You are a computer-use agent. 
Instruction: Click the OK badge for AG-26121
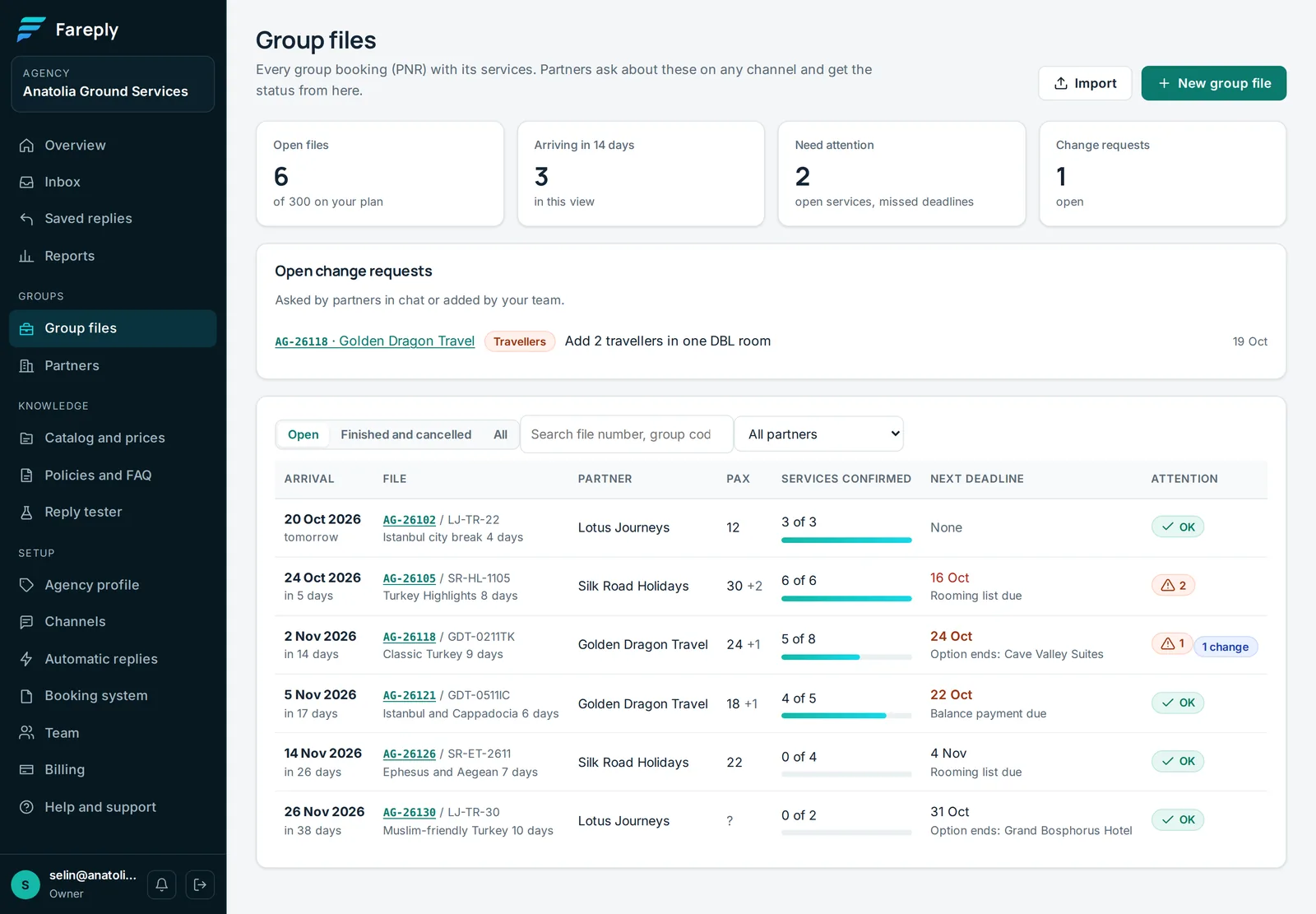(1178, 703)
